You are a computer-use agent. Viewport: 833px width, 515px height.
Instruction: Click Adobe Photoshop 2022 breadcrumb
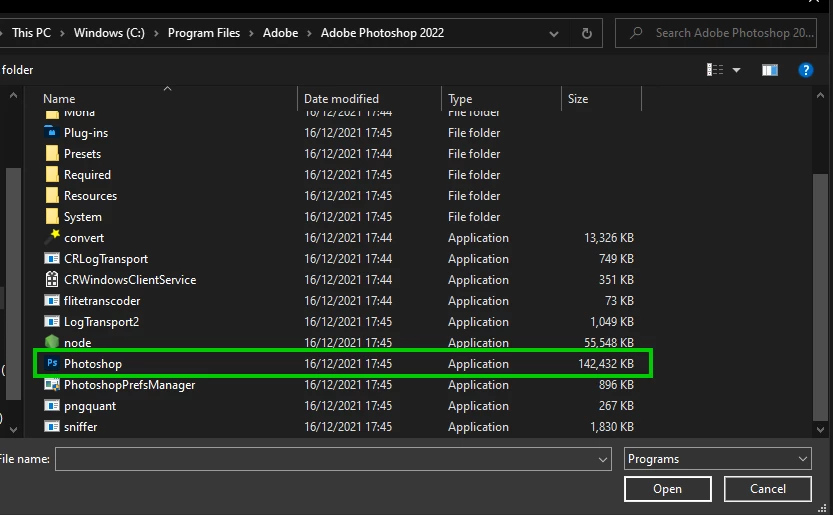tap(382, 33)
